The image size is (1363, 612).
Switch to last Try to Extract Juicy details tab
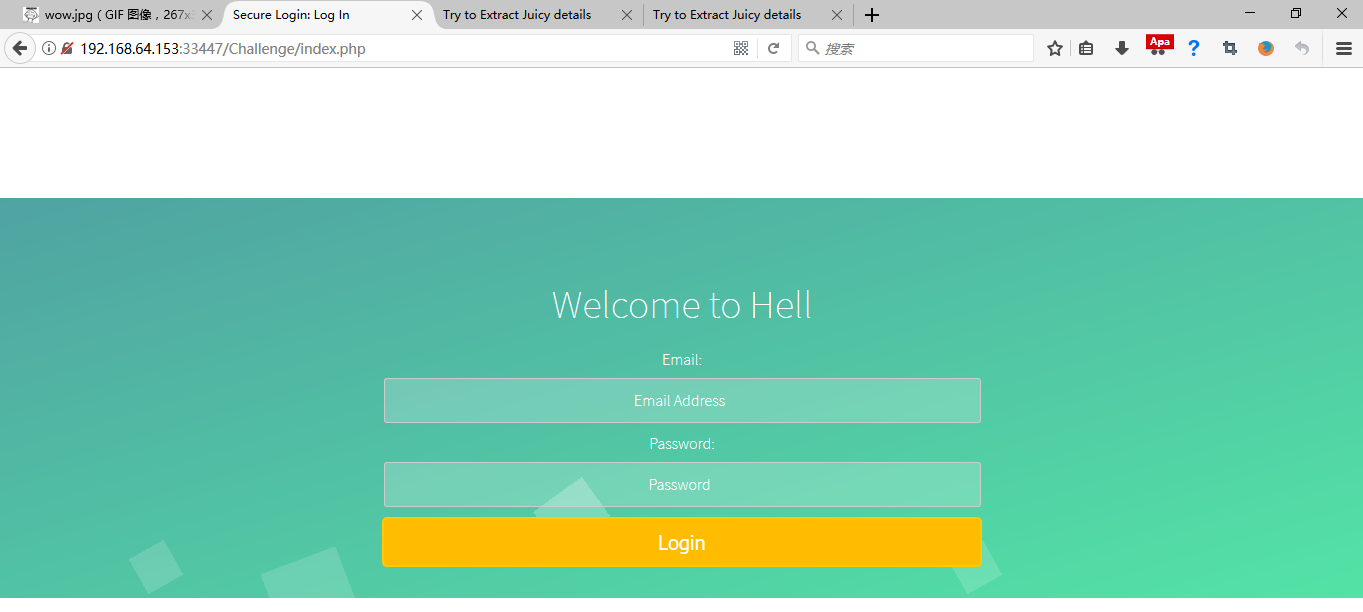click(748, 15)
